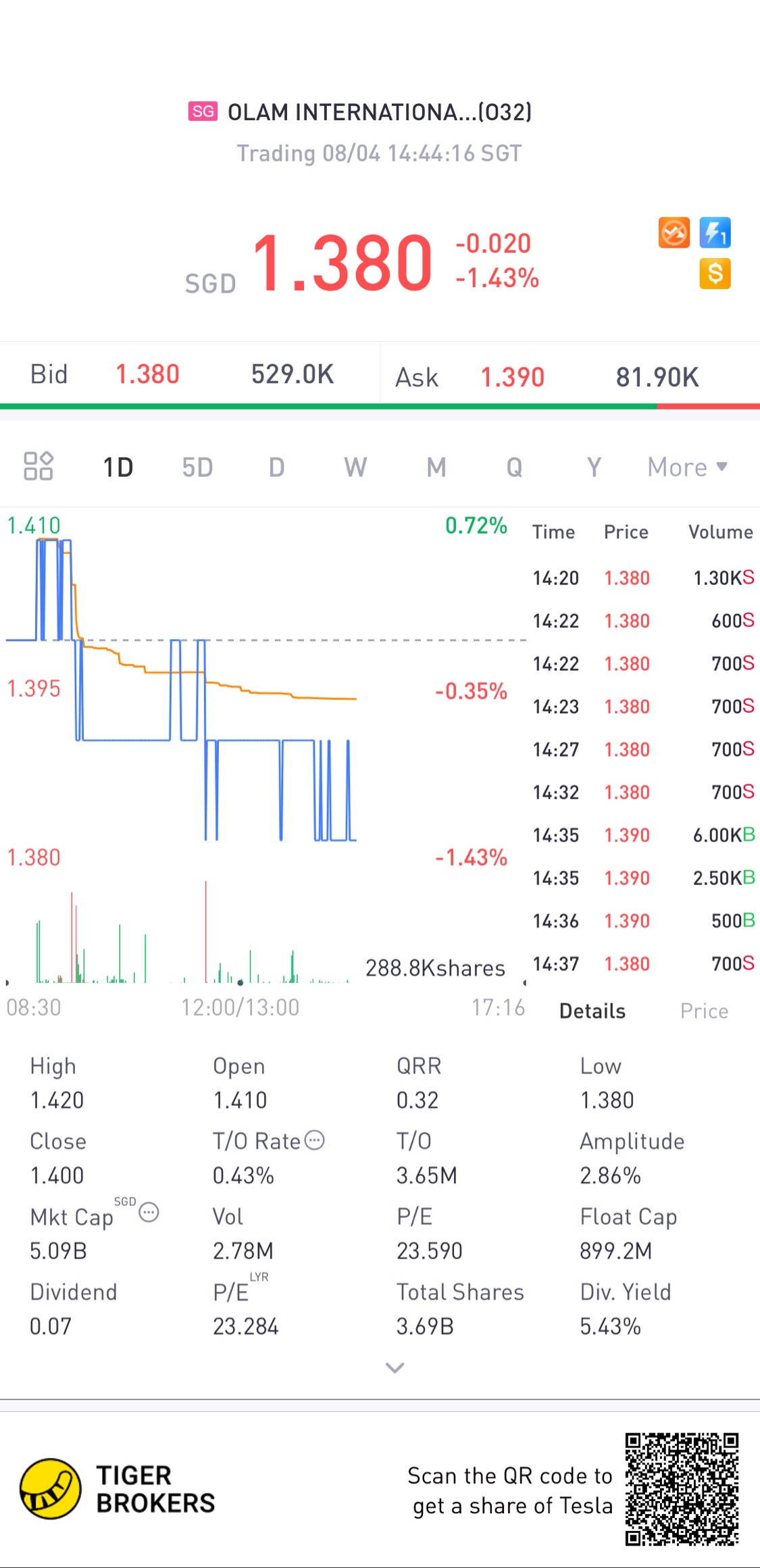
Task: Tap the Ask price 1.390
Action: (512, 377)
